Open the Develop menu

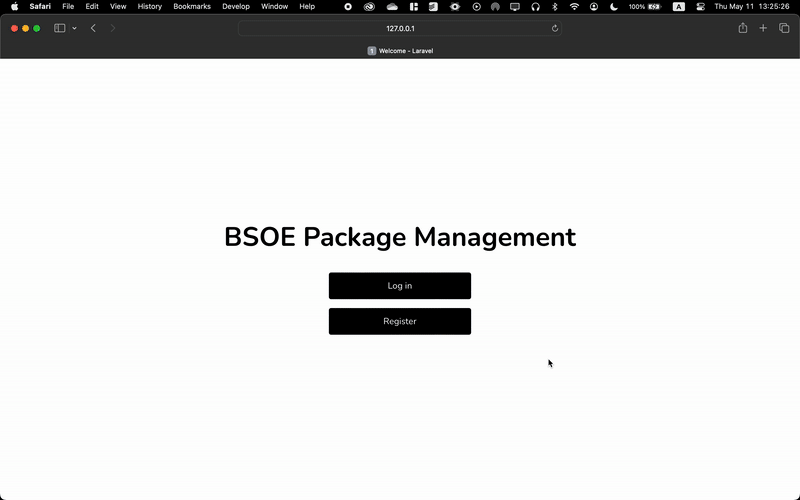tap(236, 7)
